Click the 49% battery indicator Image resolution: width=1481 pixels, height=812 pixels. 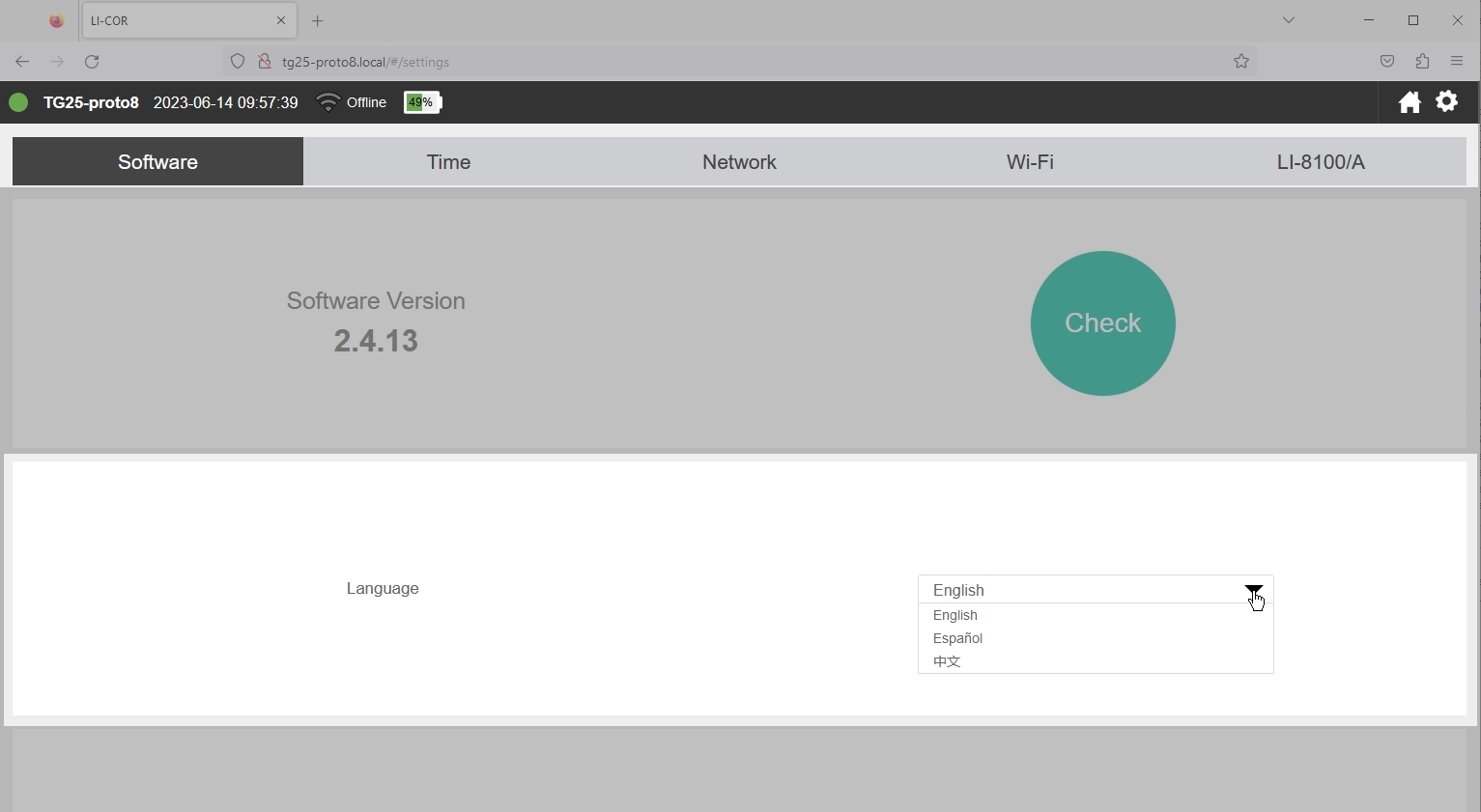tap(422, 102)
